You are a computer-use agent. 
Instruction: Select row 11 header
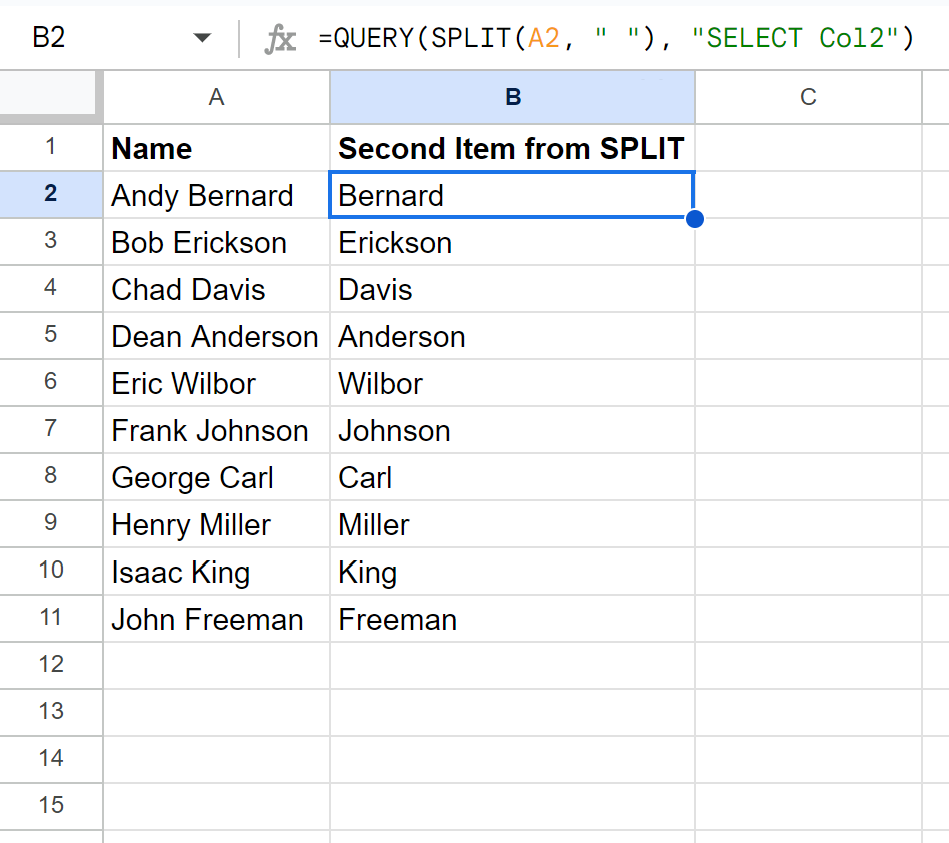[51, 618]
